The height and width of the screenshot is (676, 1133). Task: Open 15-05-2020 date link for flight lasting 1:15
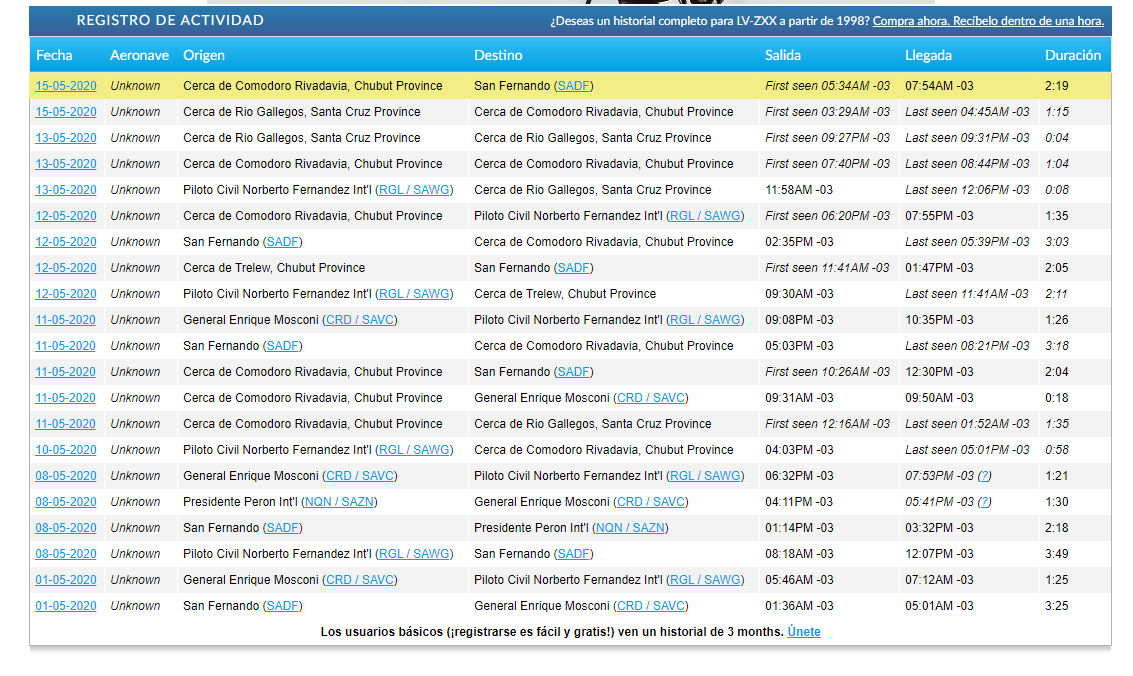tap(66, 112)
